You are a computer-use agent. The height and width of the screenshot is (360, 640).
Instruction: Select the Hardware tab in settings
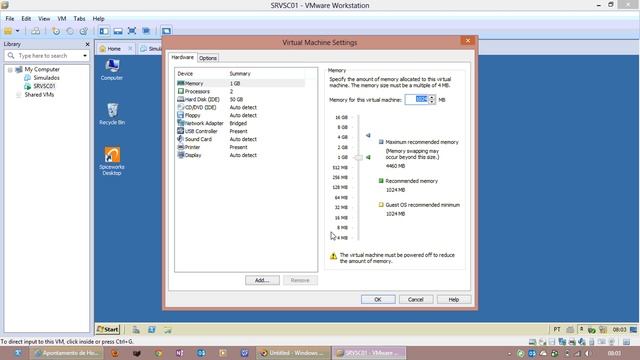[x=182, y=58]
